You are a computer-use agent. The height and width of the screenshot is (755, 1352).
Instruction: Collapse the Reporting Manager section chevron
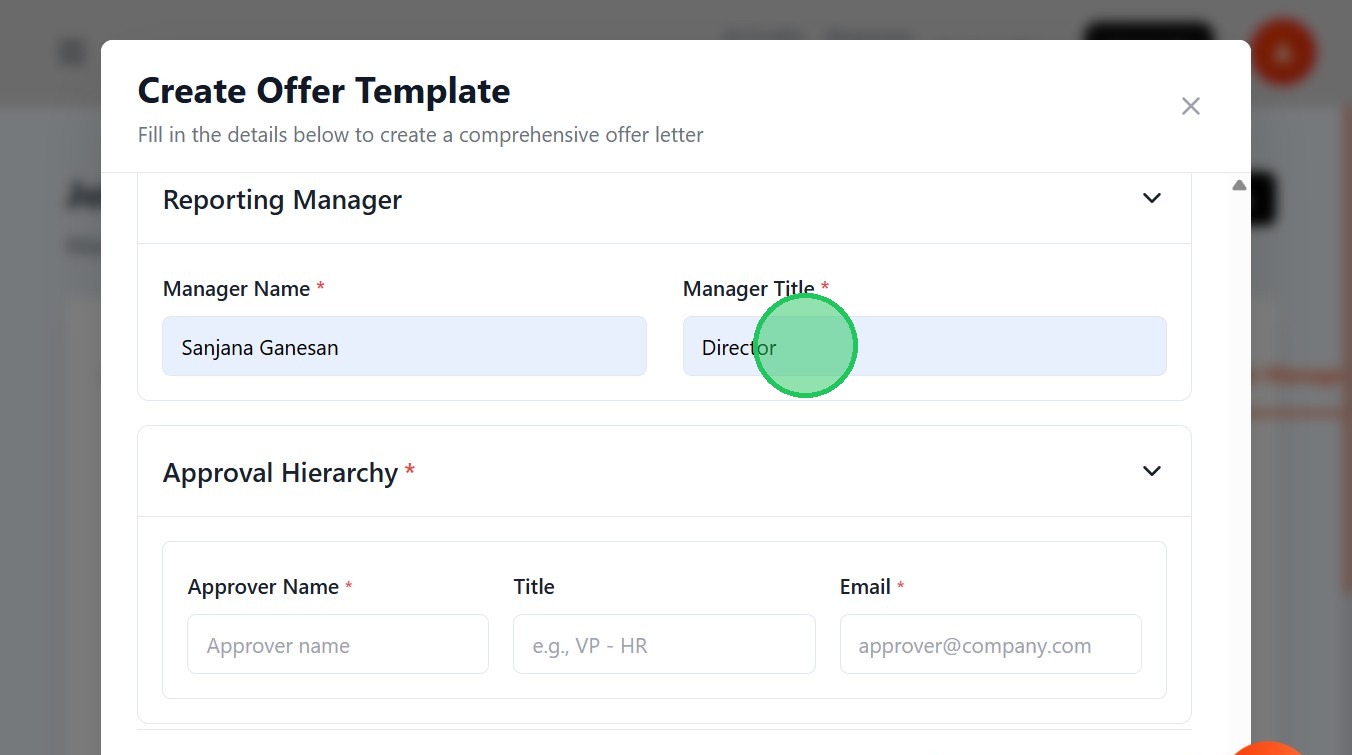pyautogui.click(x=1151, y=198)
